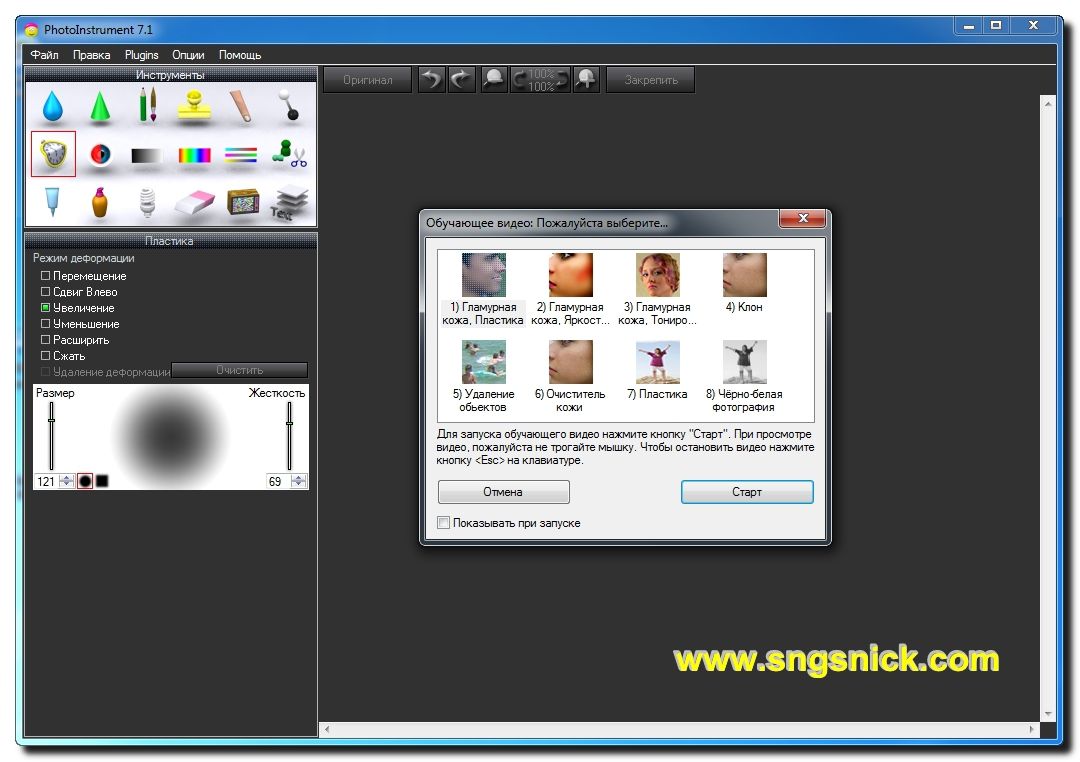Open the Файл menu
Viewport: 1080px width, 762px height.
[44, 55]
